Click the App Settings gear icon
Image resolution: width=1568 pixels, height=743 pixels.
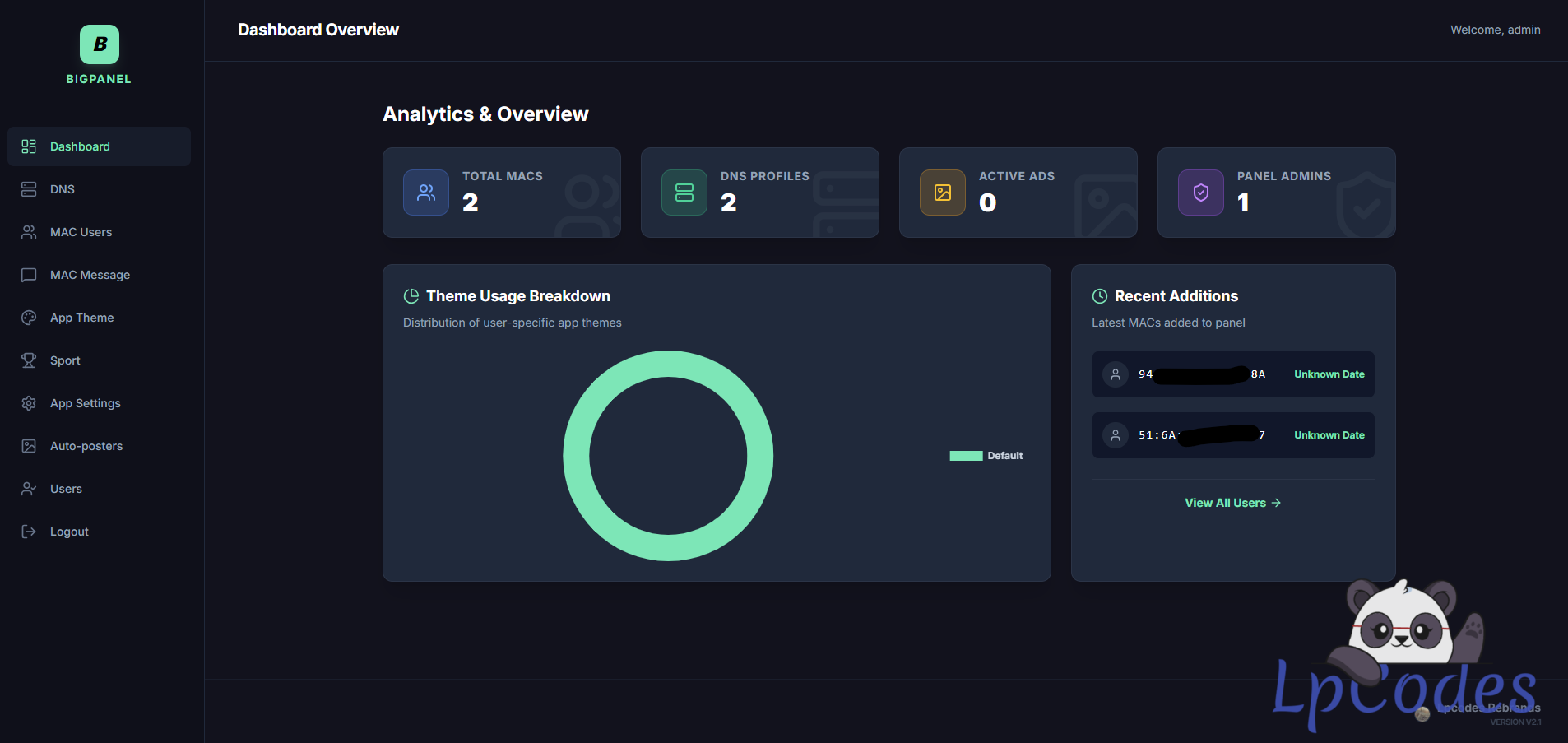tap(29, 403)
